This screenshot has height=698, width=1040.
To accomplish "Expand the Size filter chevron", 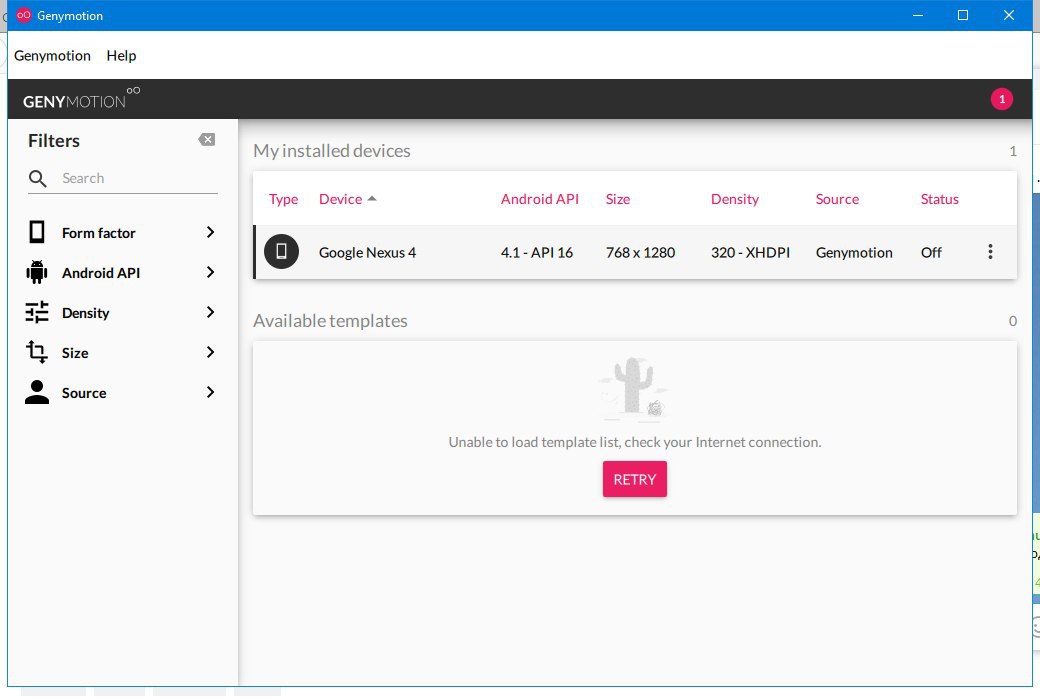I will (x=210, y=352).
